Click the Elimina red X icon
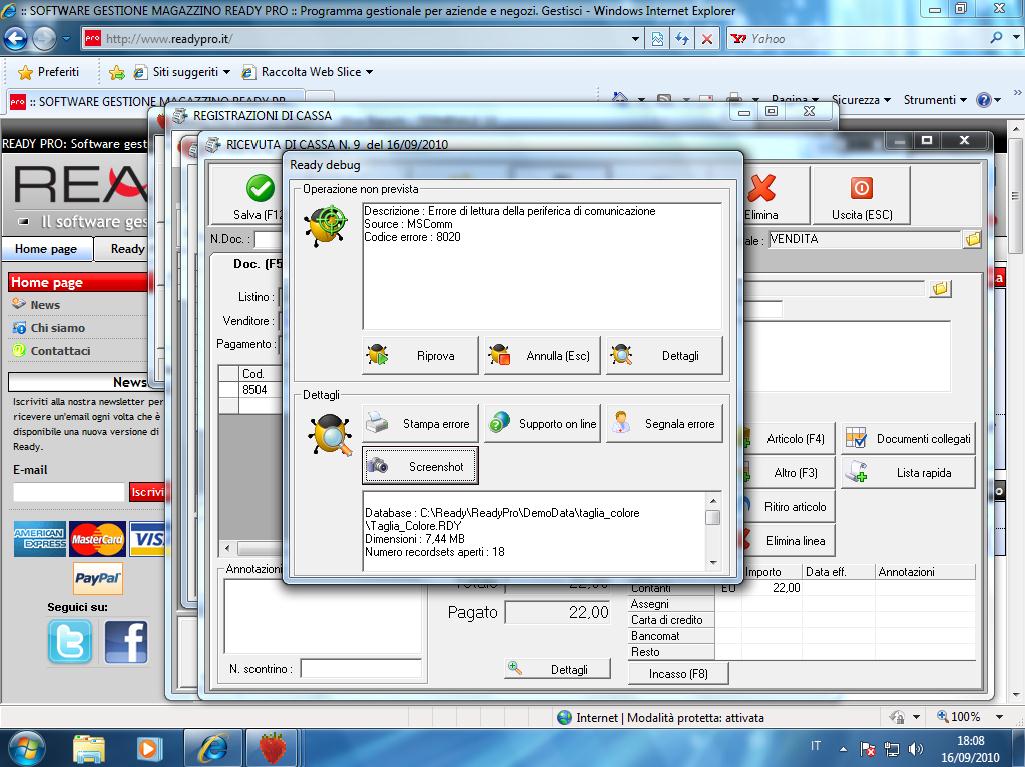1025x767 pixels. tap(761, 188)
